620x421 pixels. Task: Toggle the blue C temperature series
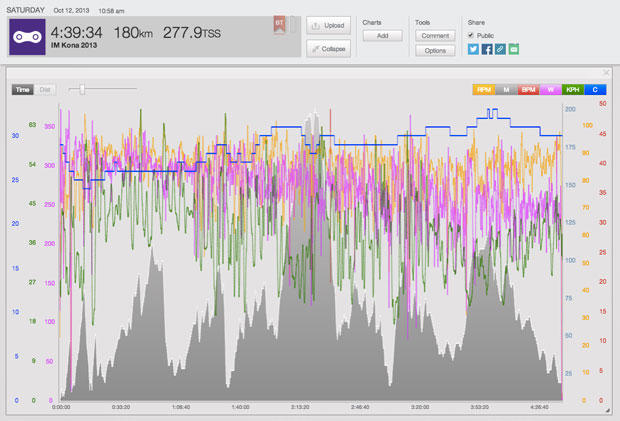594,90
